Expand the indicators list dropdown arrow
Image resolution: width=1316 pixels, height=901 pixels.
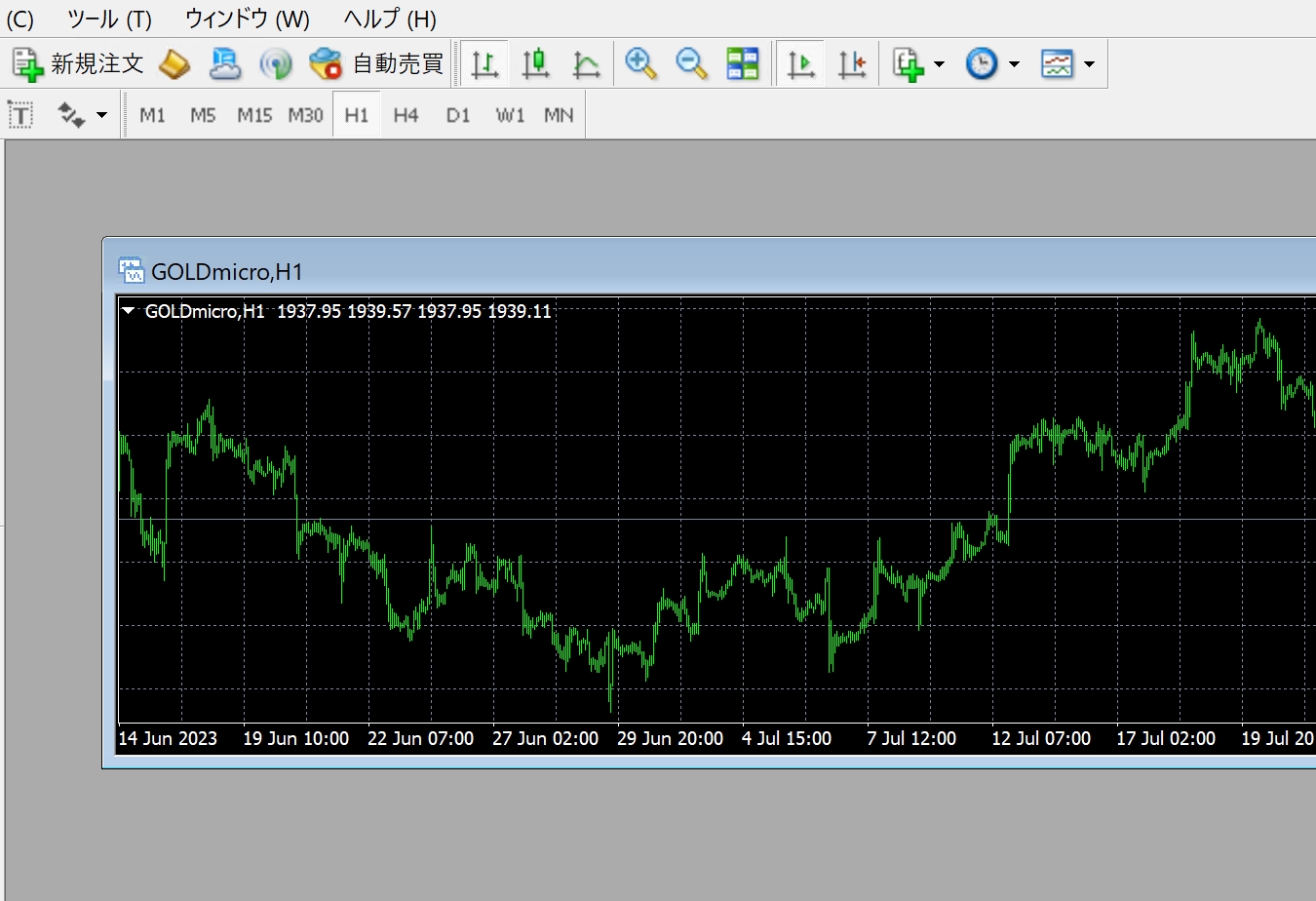[x=939, y=64]
